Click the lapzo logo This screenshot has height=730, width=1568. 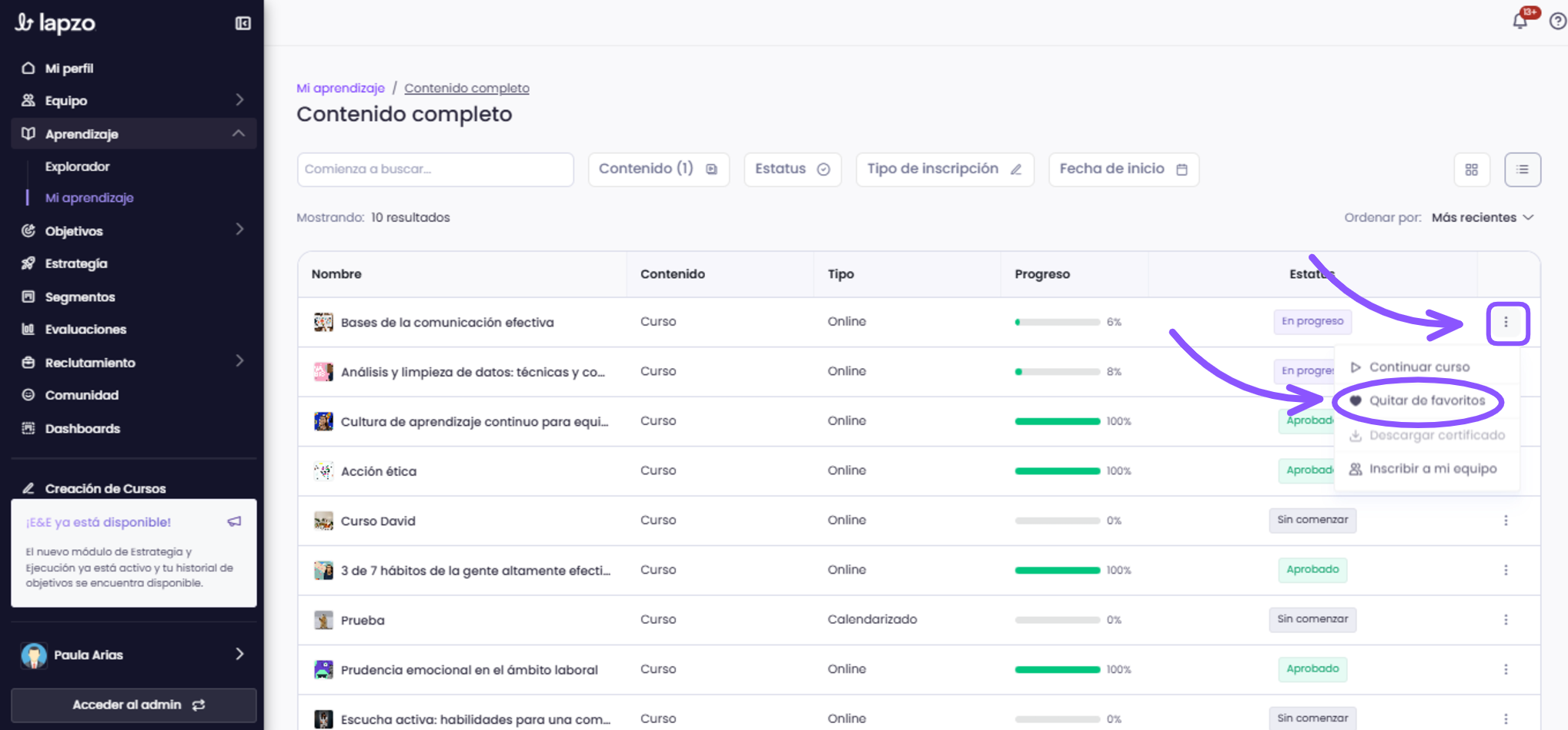[55, 23]
